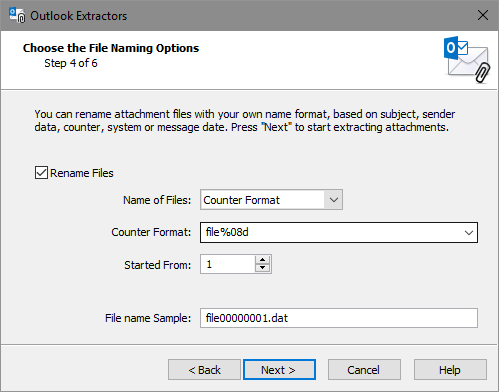Cancel the extraction wizard
Screen dimensions: 499x392
point(364,370)
